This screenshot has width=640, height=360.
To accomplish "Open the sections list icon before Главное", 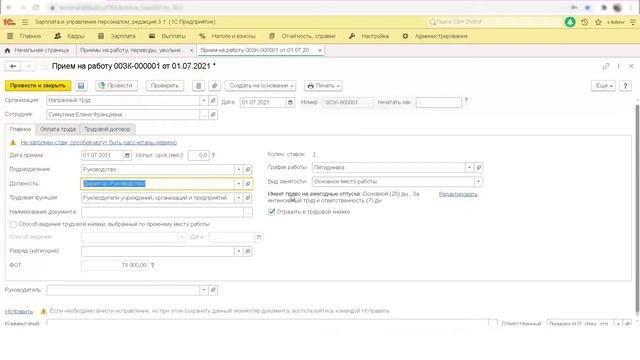I will point(10,36).
